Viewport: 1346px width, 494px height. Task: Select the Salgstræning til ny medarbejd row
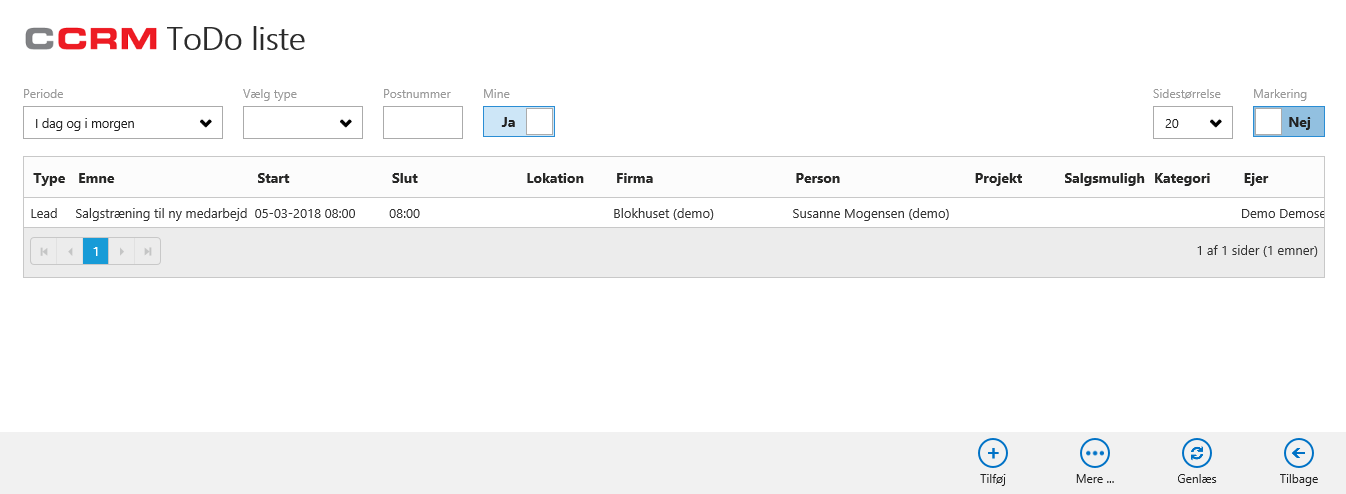coord(674,213)
